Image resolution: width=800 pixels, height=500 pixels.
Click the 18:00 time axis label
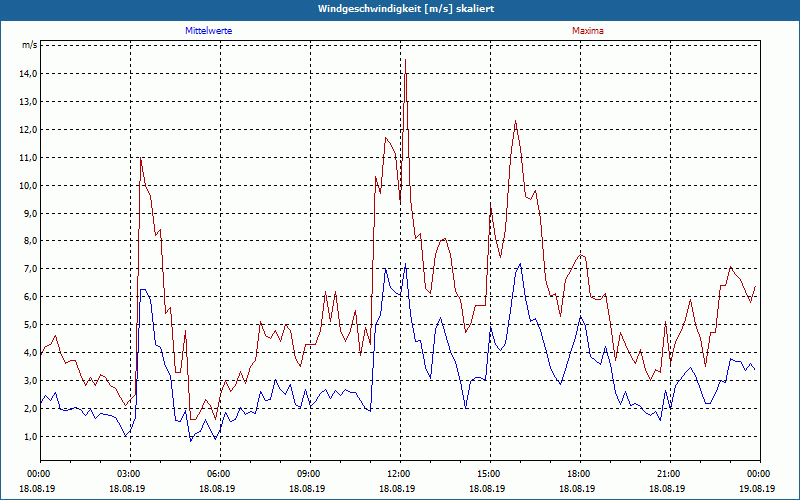coord(578,474)
